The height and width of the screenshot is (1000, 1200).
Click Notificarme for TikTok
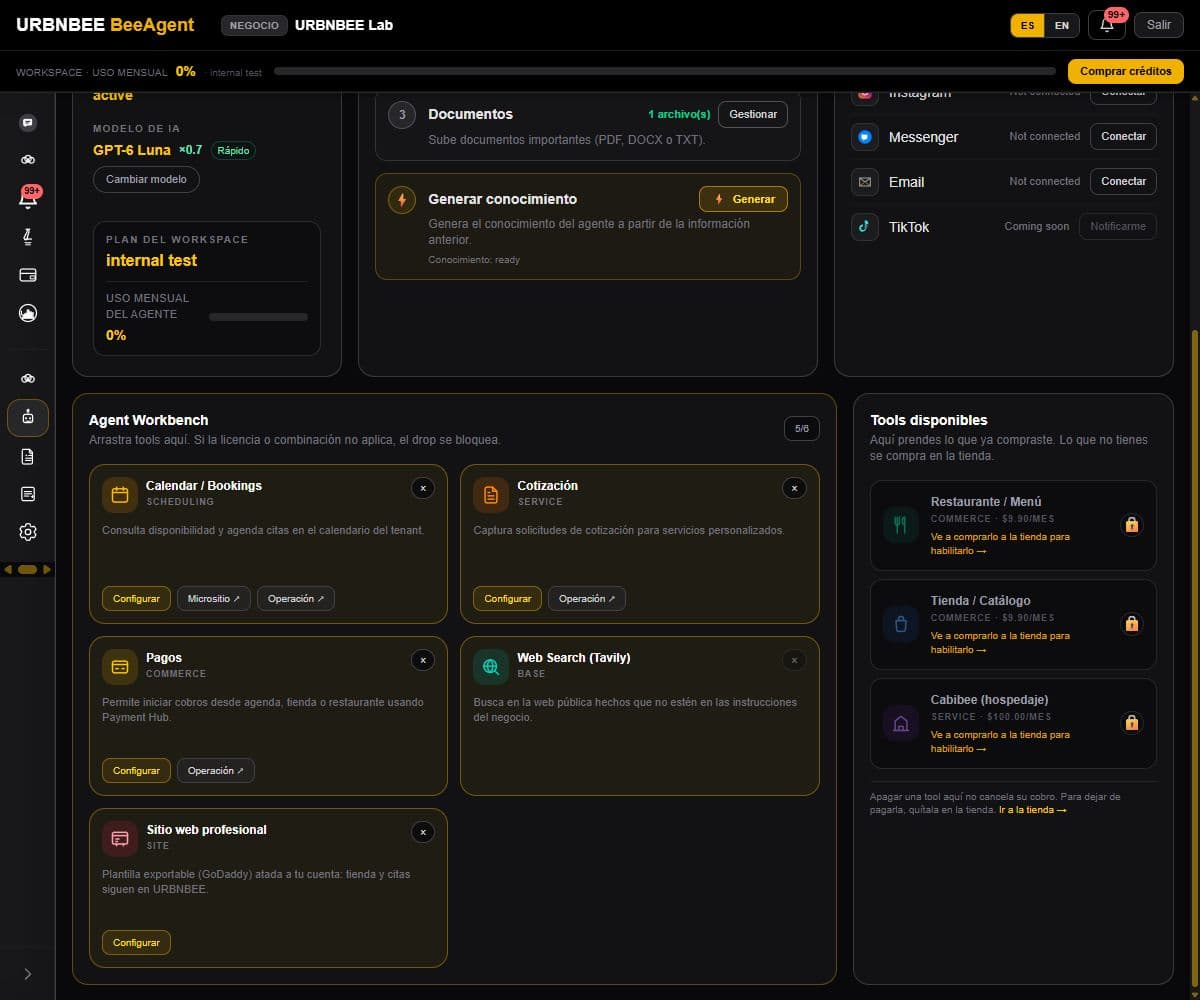pos(1118,226)
